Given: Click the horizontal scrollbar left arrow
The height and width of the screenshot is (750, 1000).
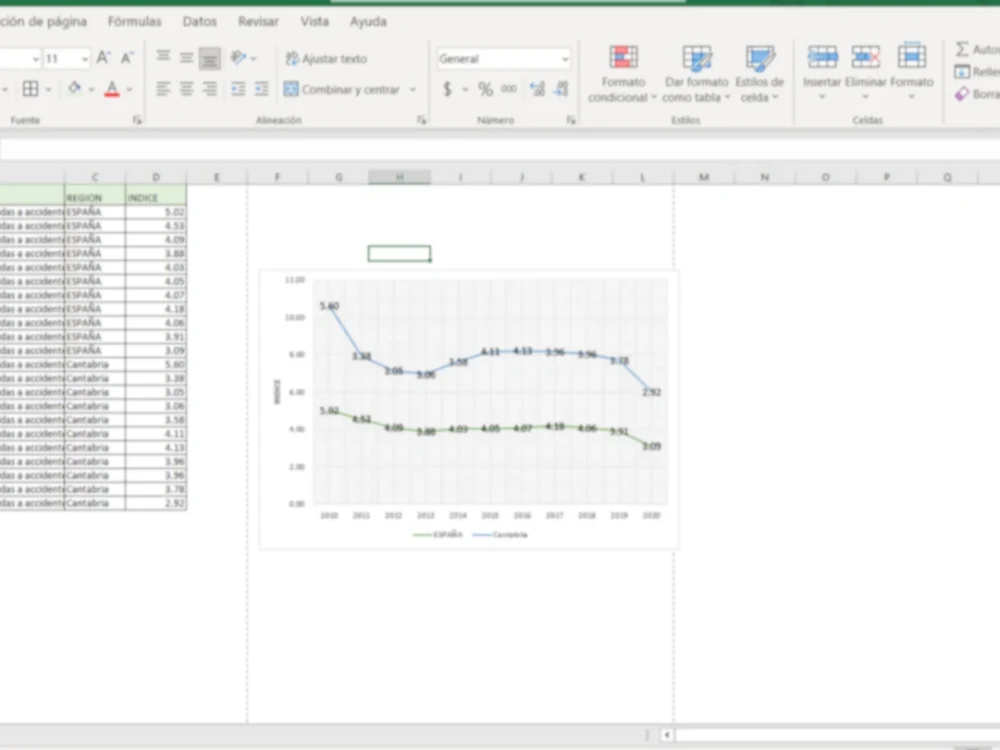Looking at the screenshot, I should tap(666, 735).
